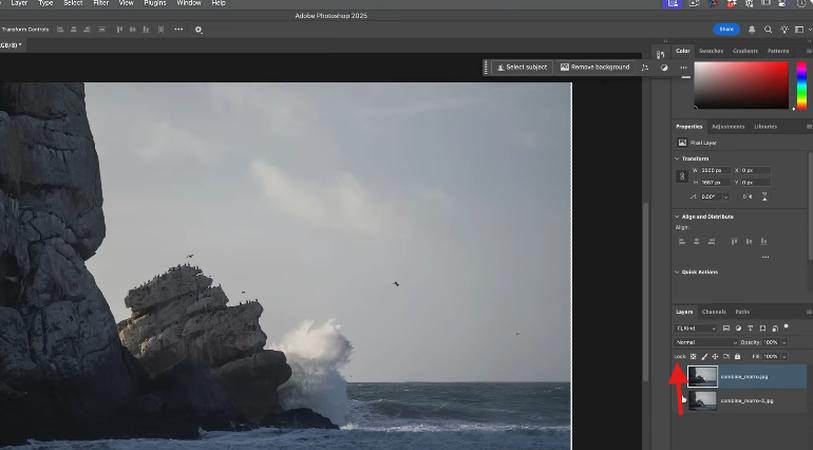Toggle the width and height link
Viewport: 813px width, 450px height.
click(682, 176)
